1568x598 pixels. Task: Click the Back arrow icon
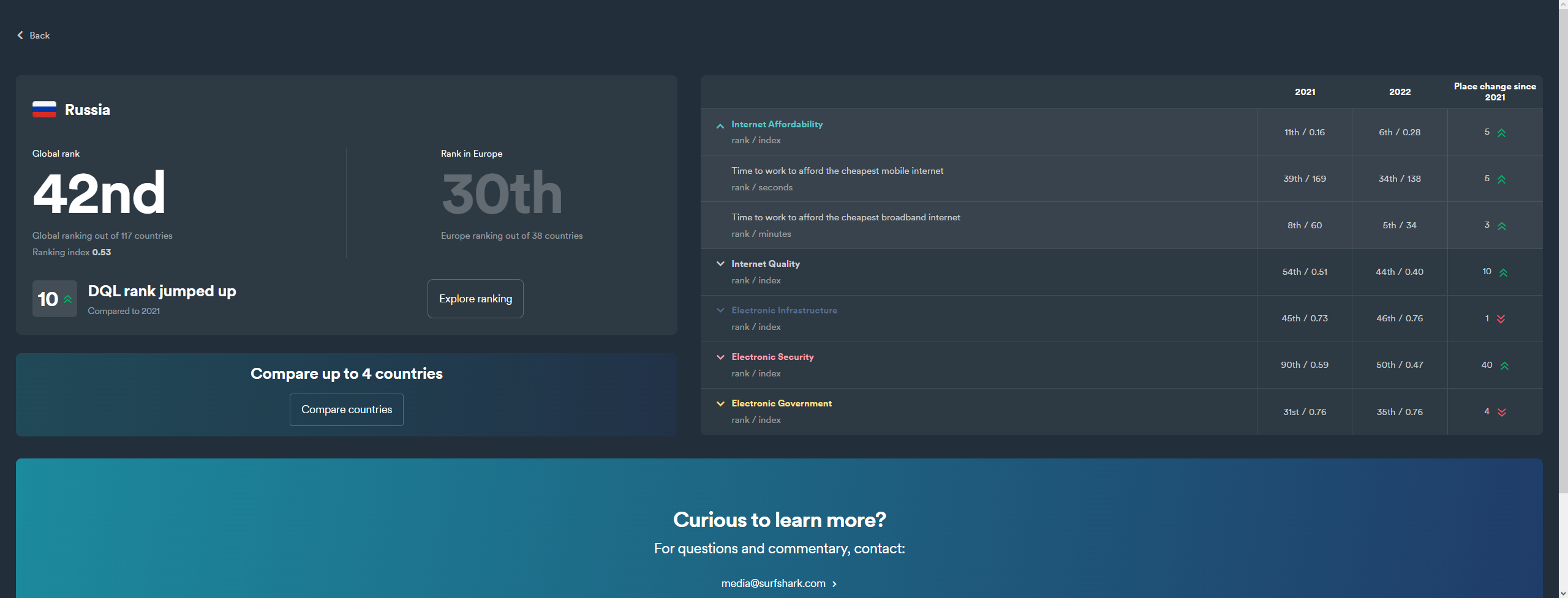click(x=20, y=36)
